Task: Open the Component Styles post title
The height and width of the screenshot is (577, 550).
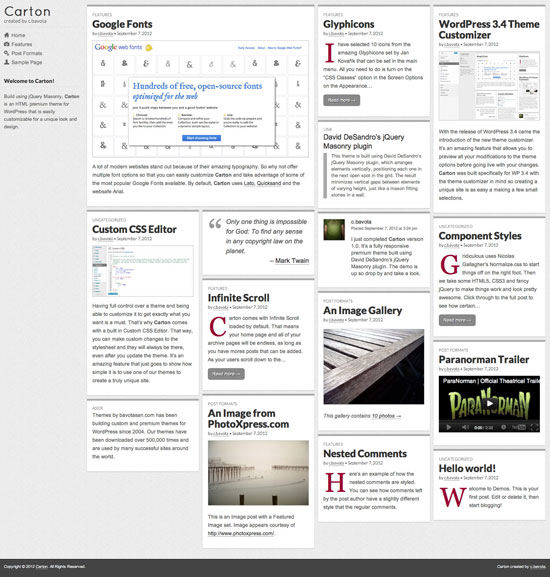Action: pyautogui.click(x=480, y=236)
